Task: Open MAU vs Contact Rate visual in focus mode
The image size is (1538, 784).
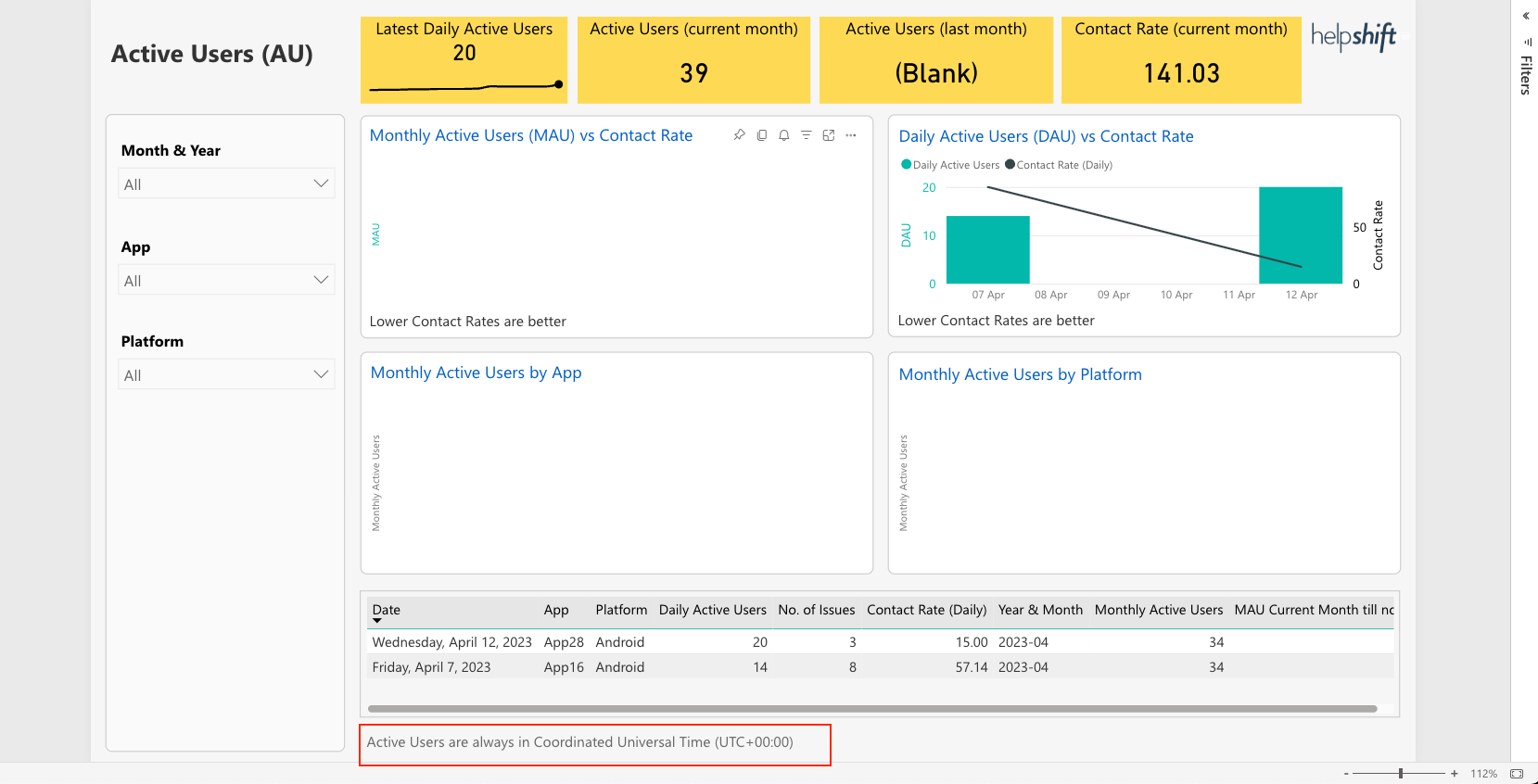Action: point(829,135)
